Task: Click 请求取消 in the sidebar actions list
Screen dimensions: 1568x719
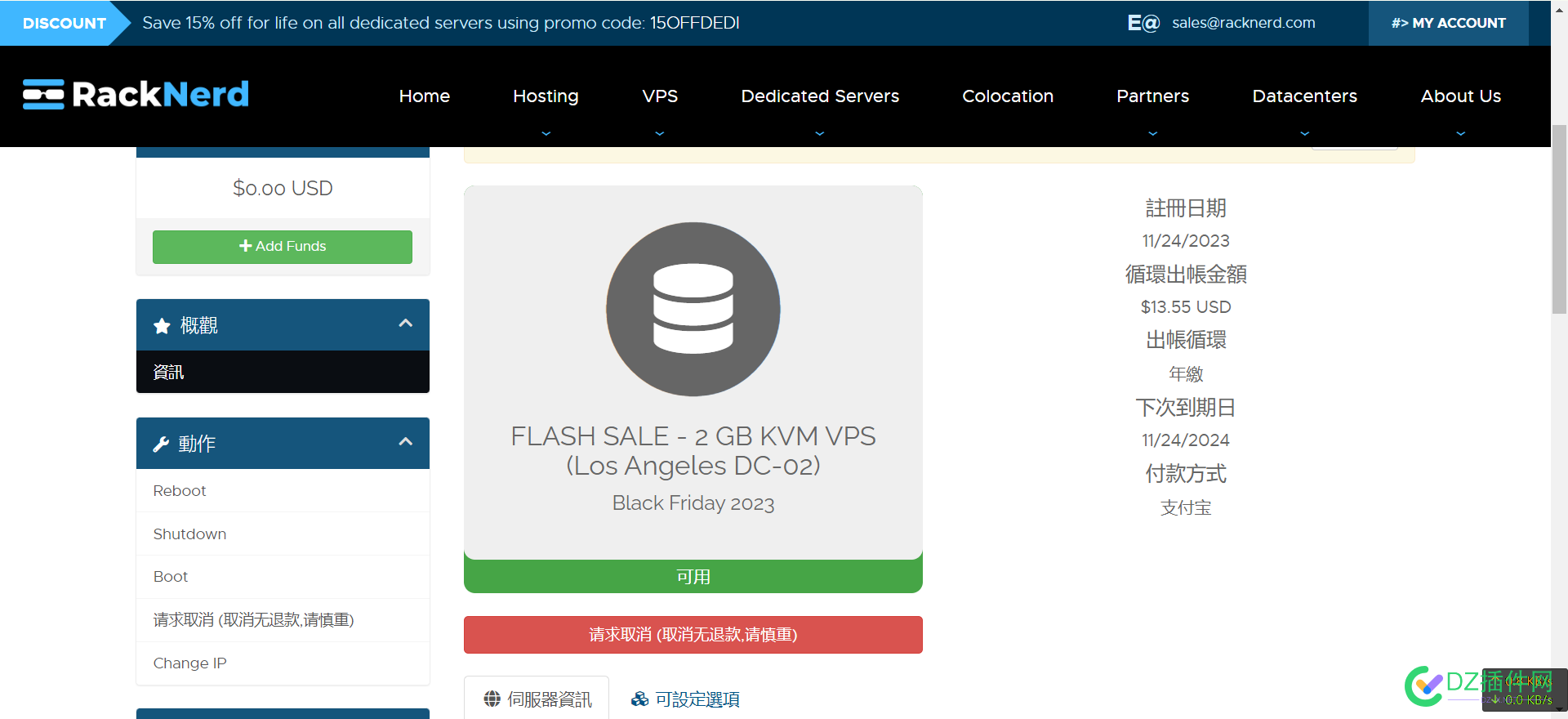Action: 283,620
